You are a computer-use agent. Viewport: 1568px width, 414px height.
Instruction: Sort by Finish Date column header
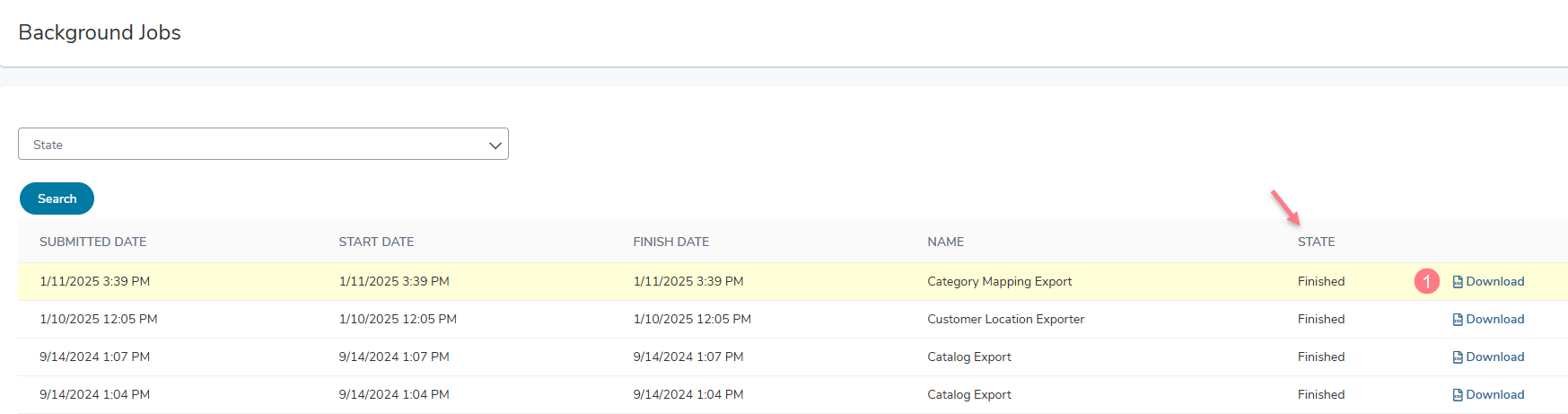click(670, 242)
